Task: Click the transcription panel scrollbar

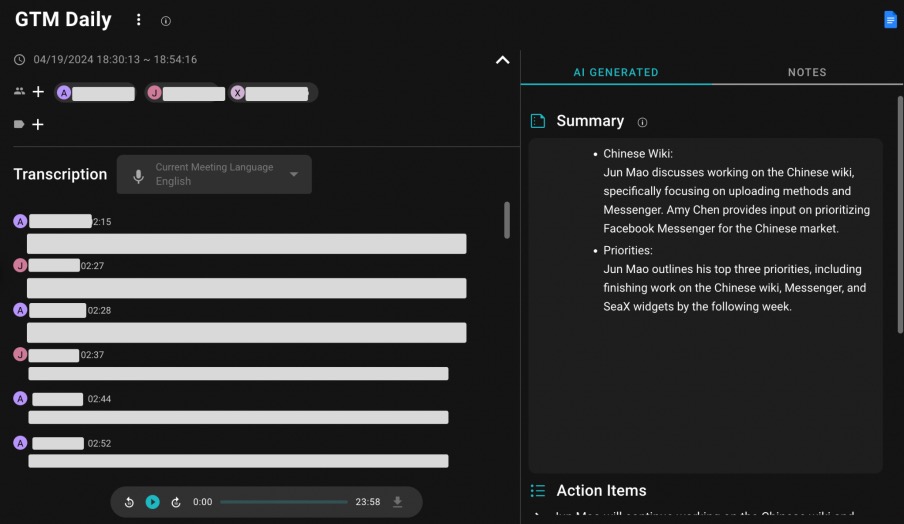Action: pyautogui.click(x=507, y=220)
